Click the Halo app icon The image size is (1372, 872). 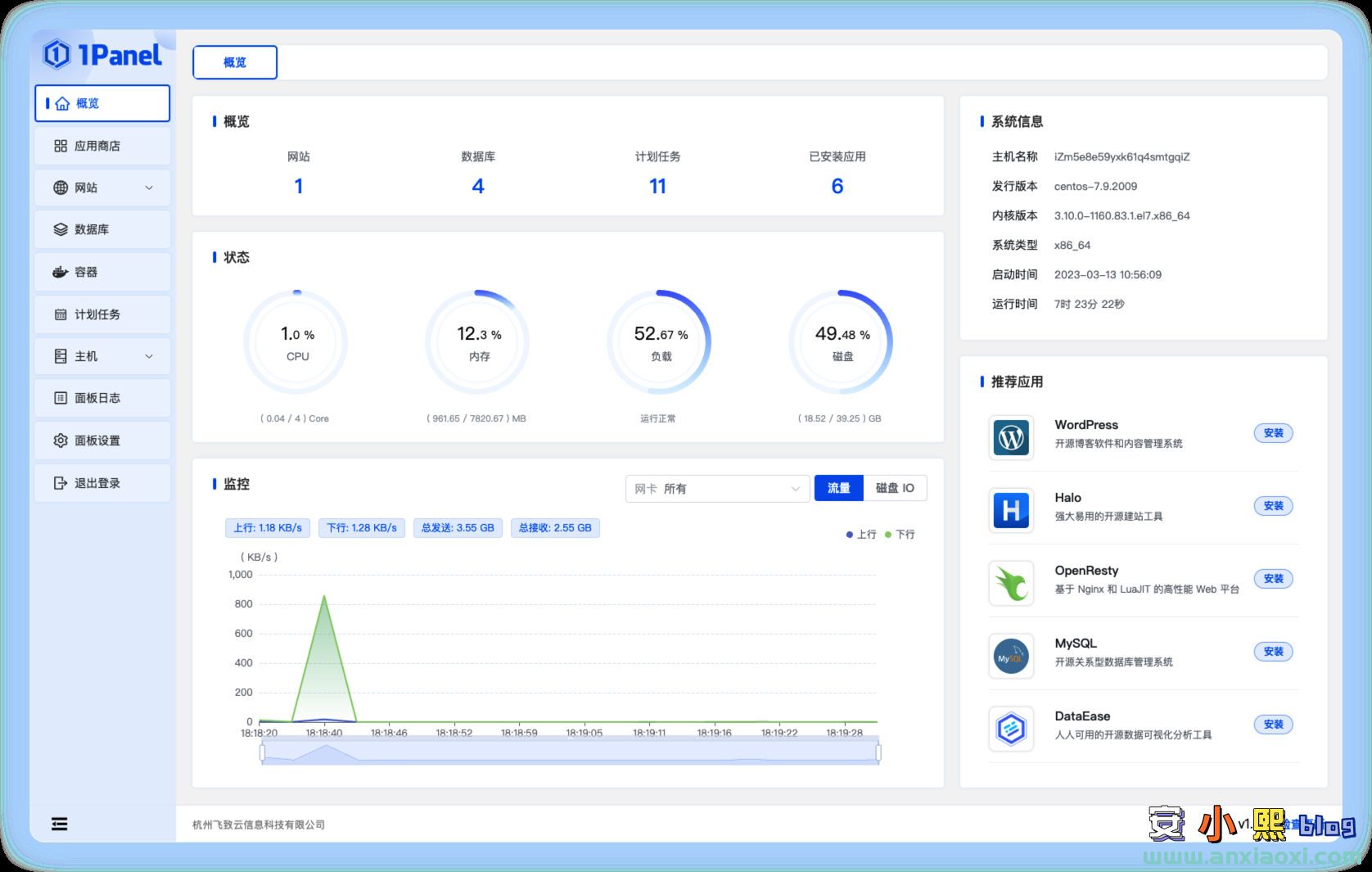(x=1011, y=511)
